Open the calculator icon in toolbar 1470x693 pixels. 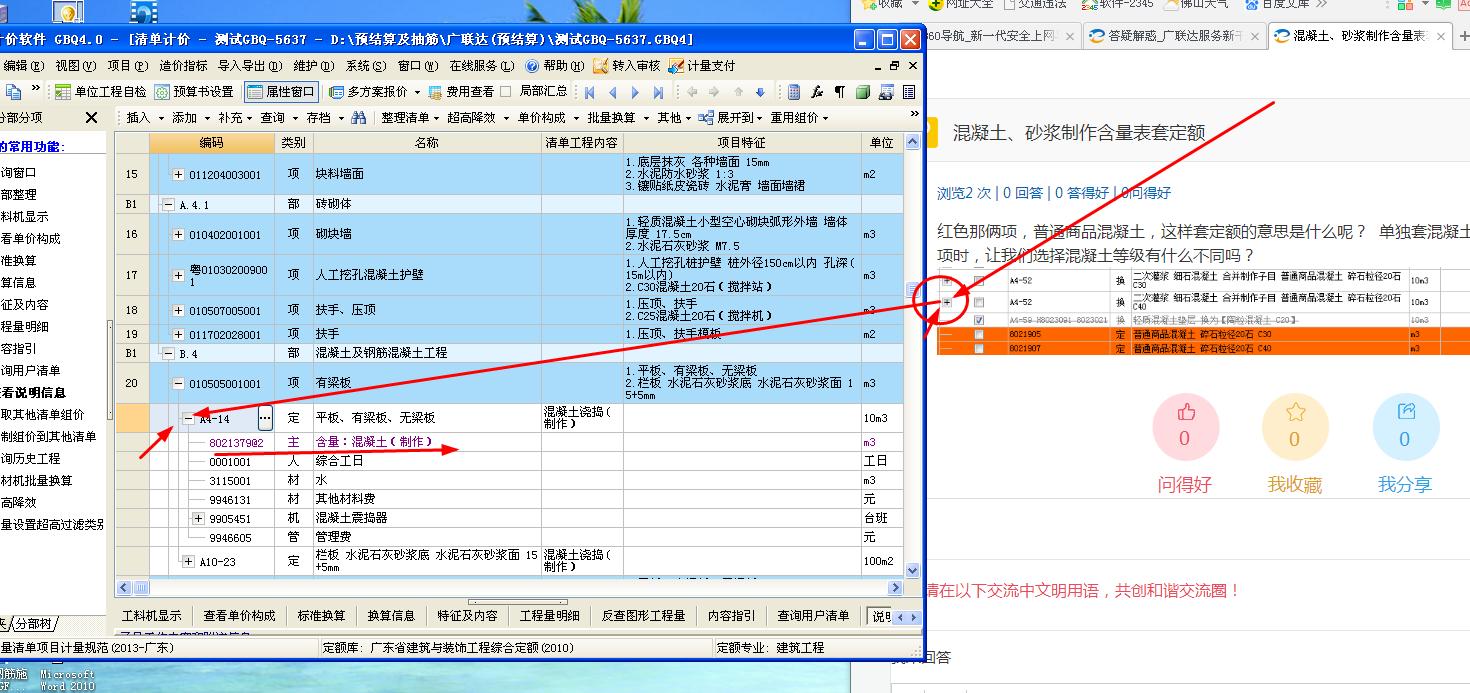pos(794,92)
